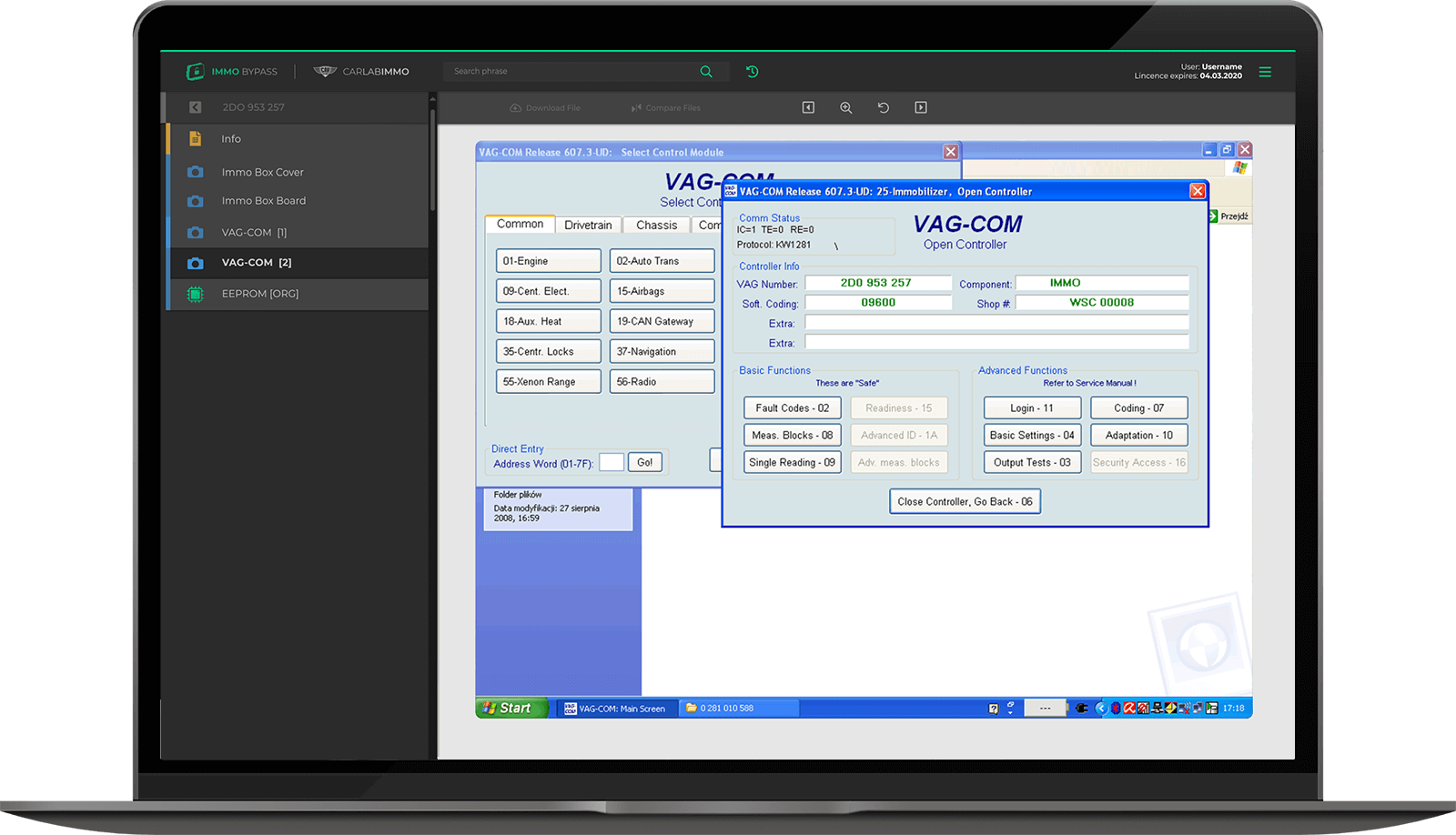Switch to the Chassis tab
Screen dimensions: 1456x835
(656, 225)
